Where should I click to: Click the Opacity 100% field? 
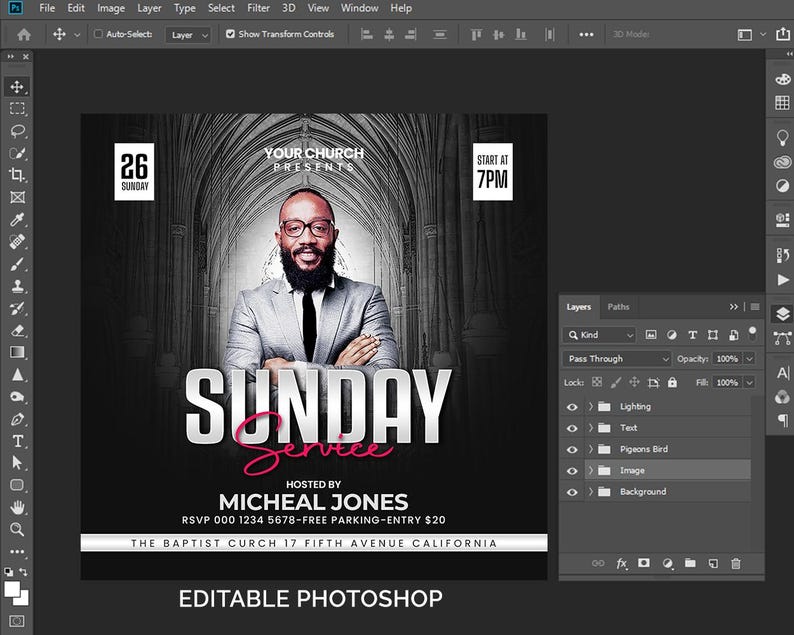(x=727, y=359)
